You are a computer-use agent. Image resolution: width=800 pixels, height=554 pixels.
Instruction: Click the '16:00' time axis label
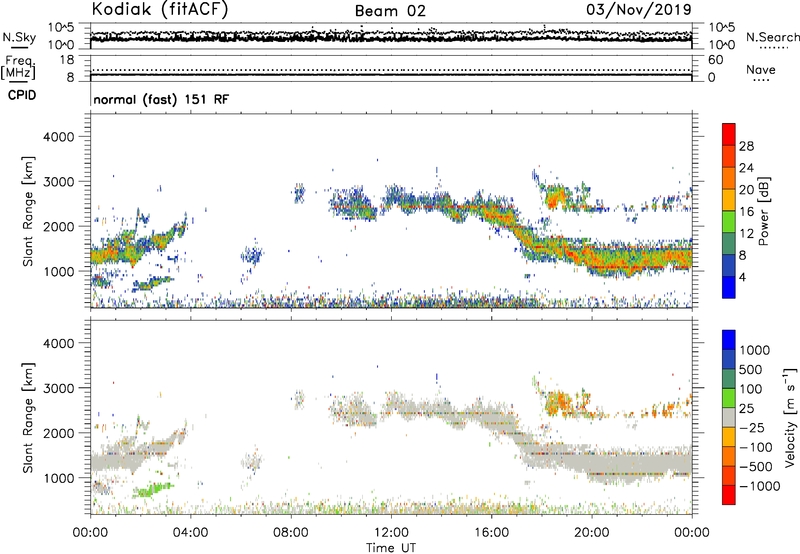(491, 533)
